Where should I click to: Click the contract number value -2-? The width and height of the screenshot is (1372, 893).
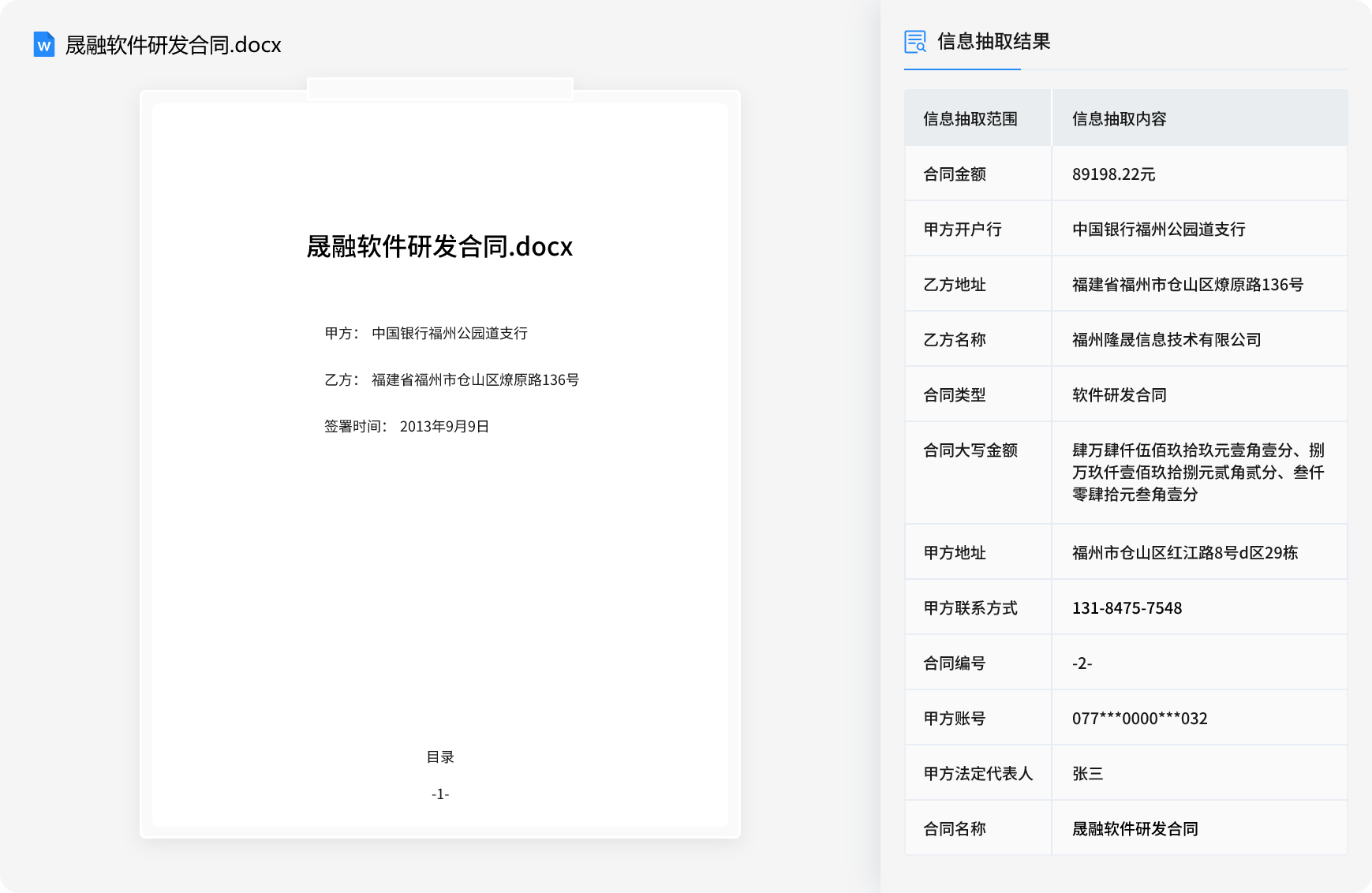(1082, 663)
